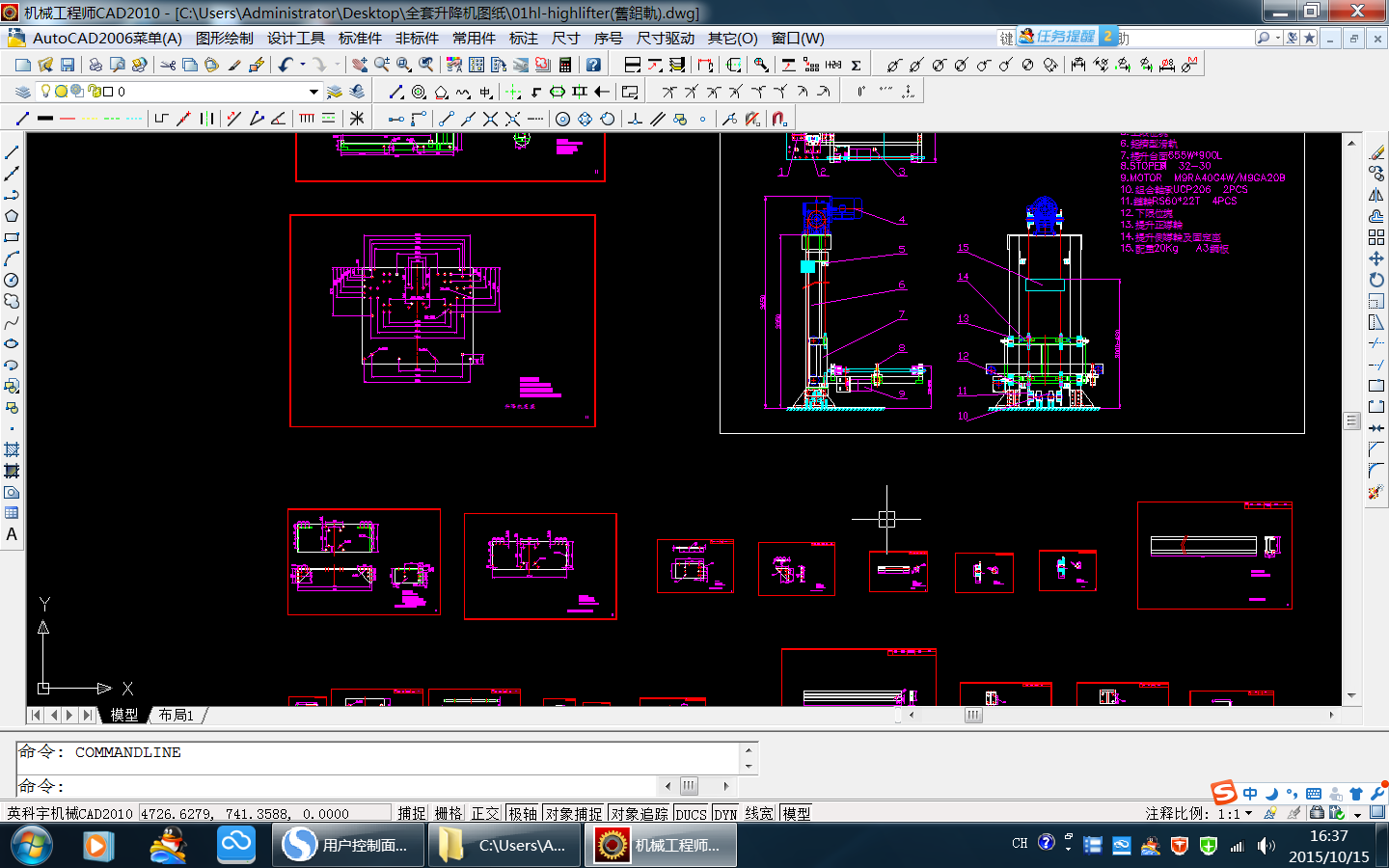Select the Polygon draw tool
This screenshot has height=868, width=1389.
(x=12, y=216)
